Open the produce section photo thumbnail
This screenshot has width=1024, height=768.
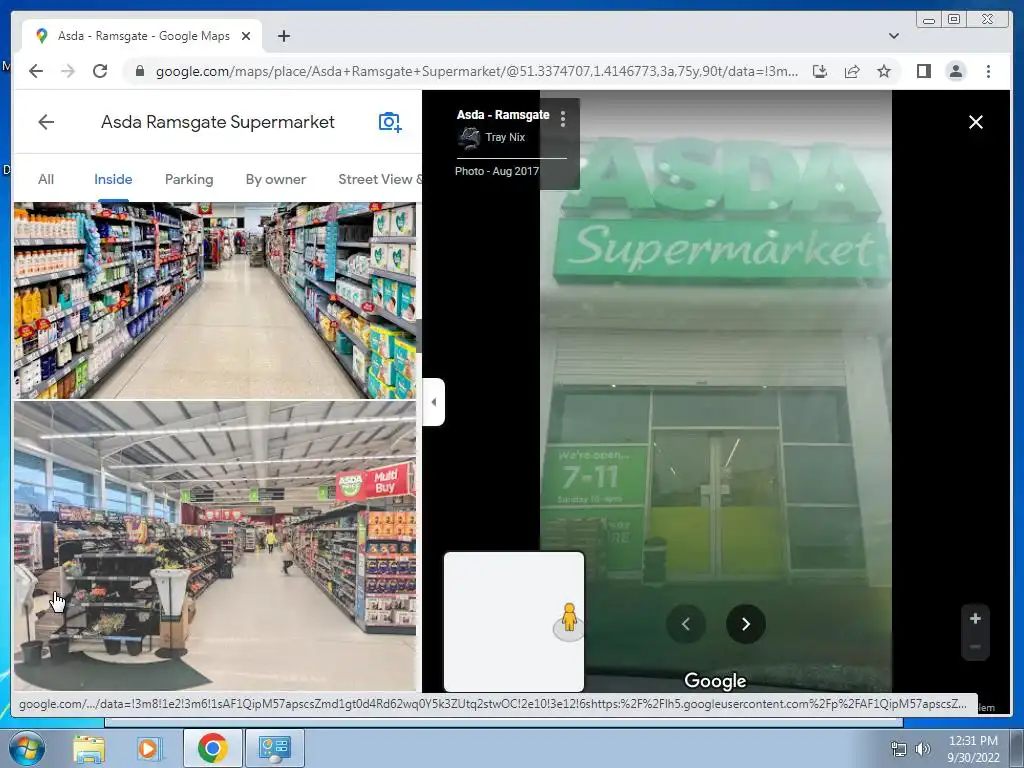pyautogui.click(x=215, y=546)
